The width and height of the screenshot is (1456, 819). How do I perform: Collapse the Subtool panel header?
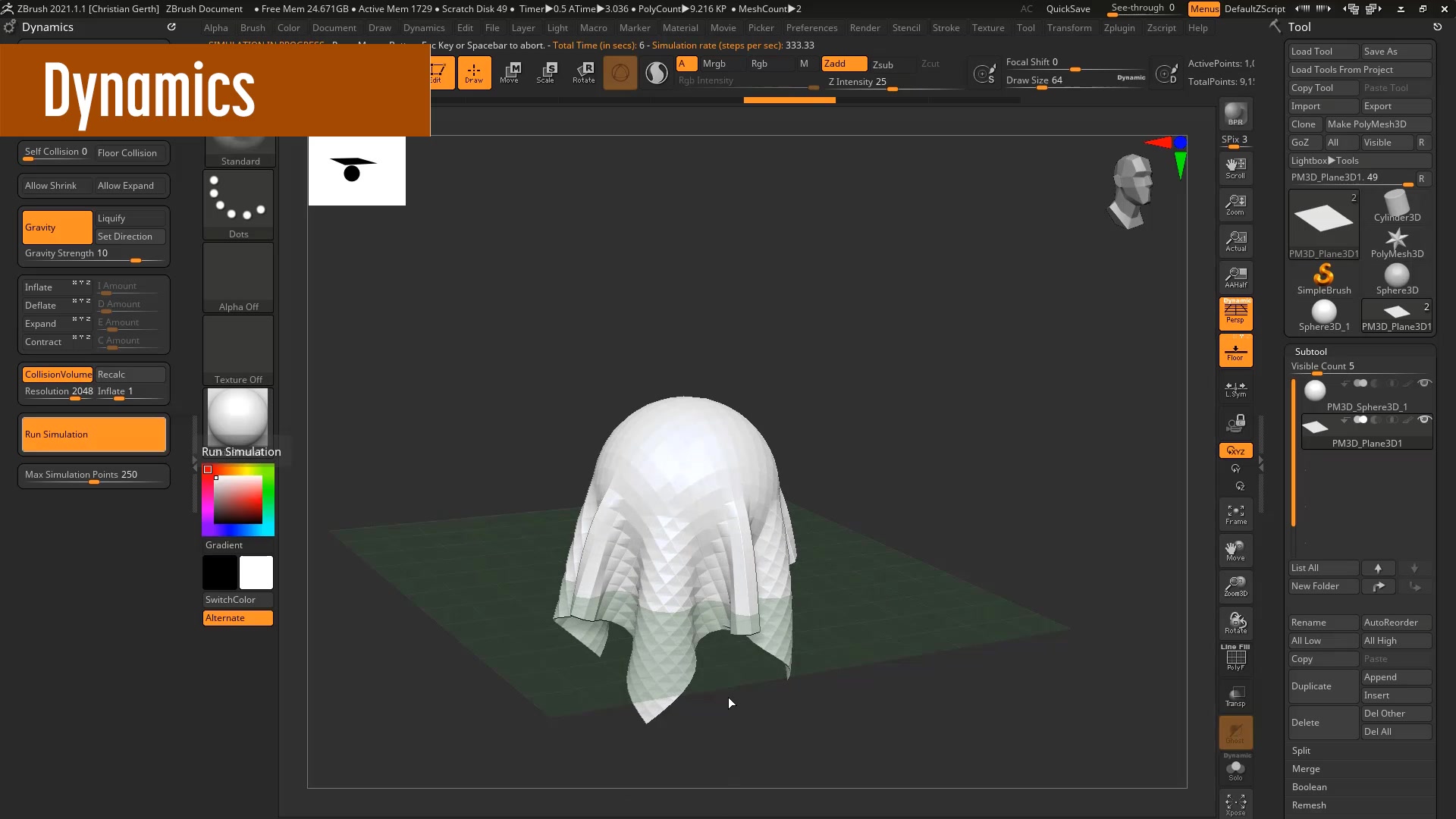(x=1310, y=352)
